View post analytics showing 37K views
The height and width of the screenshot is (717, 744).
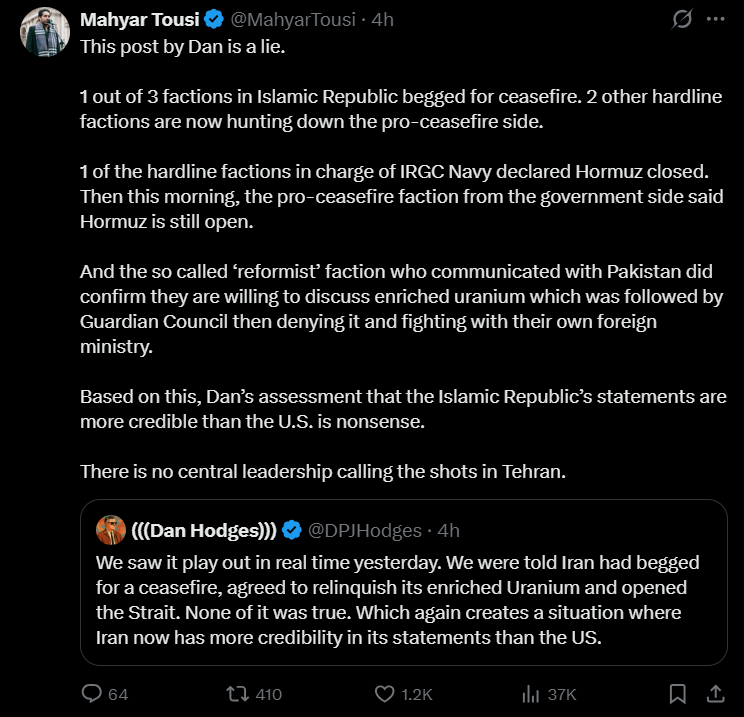(x=532, y=693)
